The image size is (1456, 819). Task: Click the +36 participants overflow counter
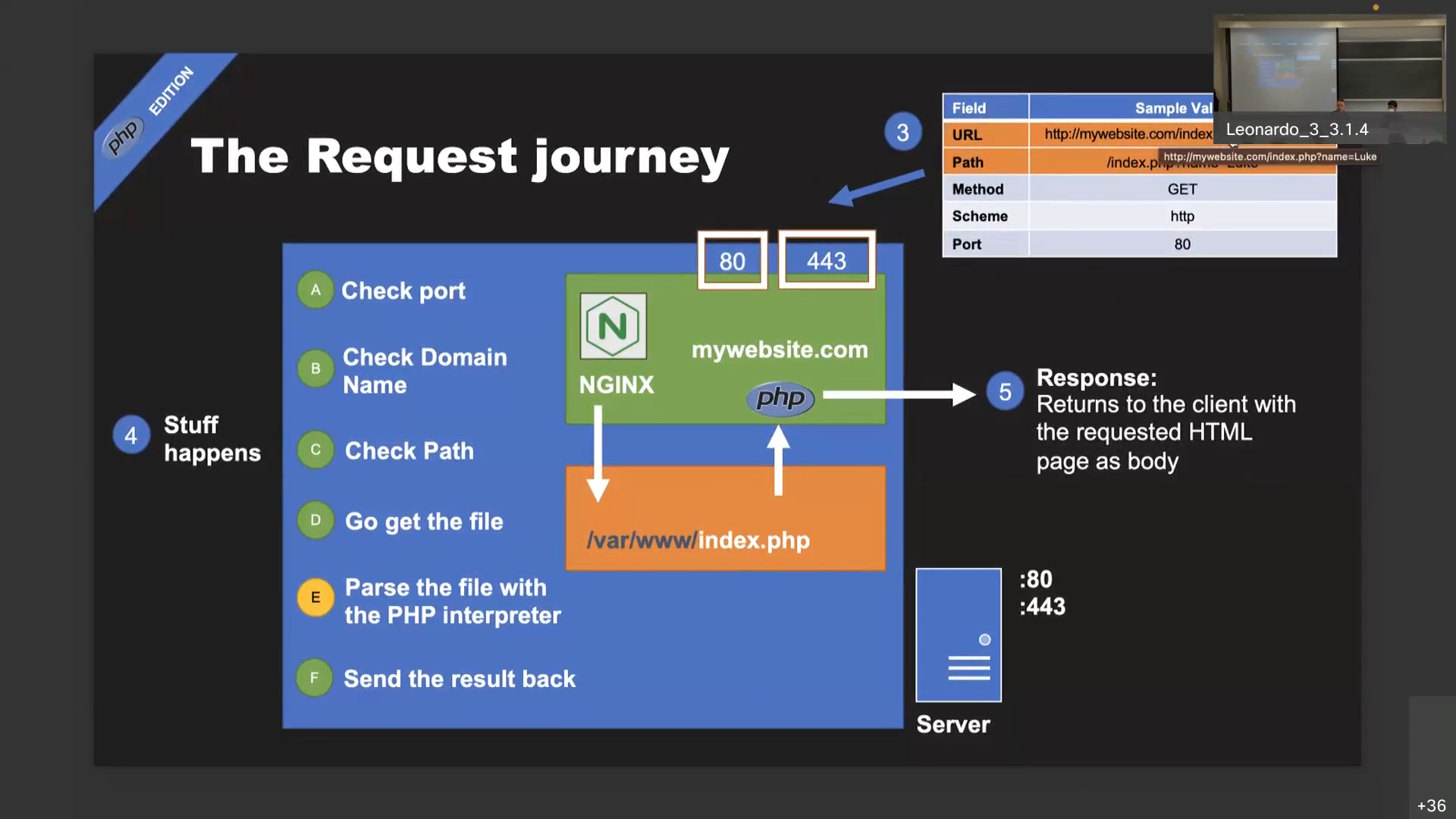[x=1431, y=805]
